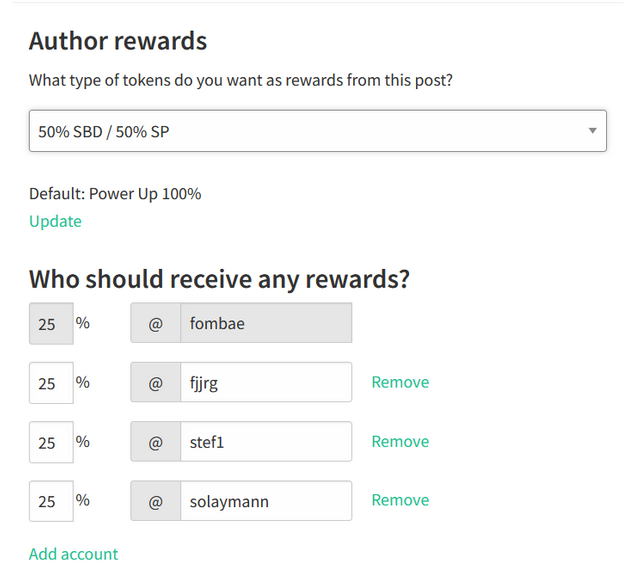Viewport: 640px width, 583px height.
Task: Click the fombae username field
Action: pyautogui.click(x=265, y=324)
